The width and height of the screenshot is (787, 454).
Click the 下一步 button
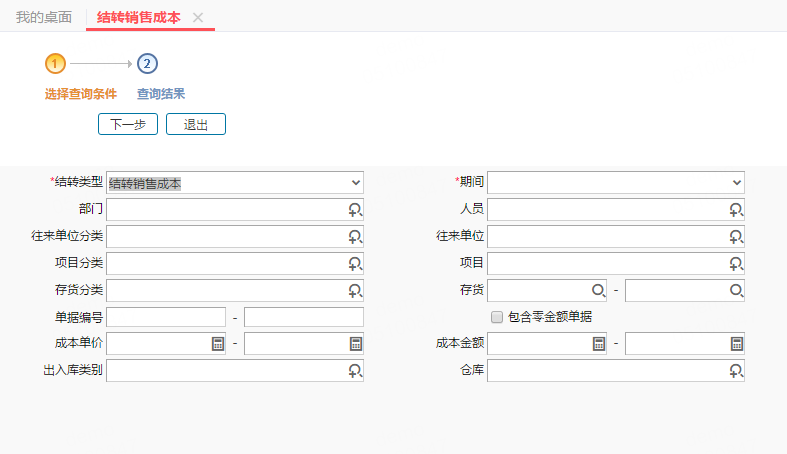128,124
